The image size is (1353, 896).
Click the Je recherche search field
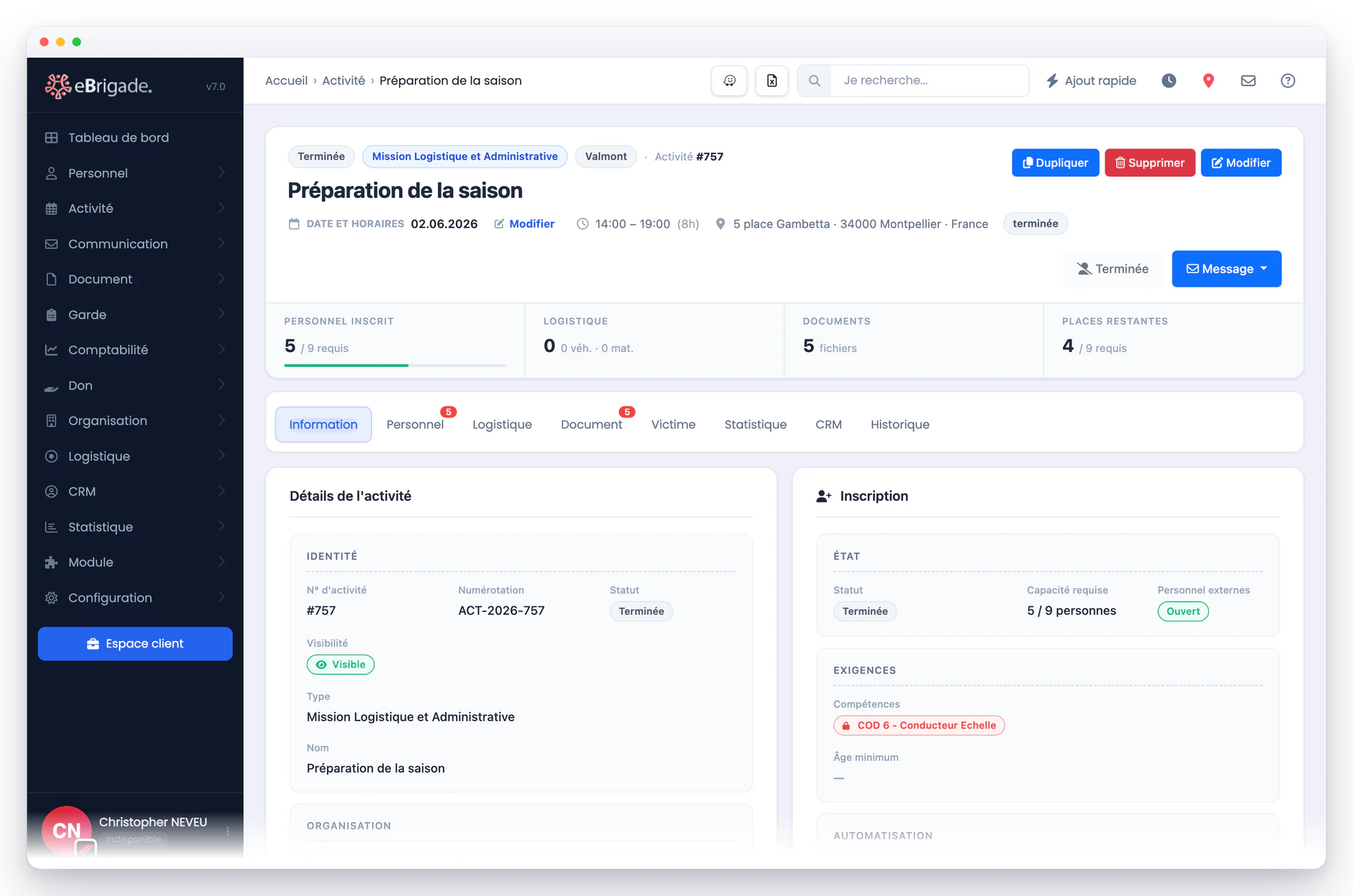(x=930, y=81)
